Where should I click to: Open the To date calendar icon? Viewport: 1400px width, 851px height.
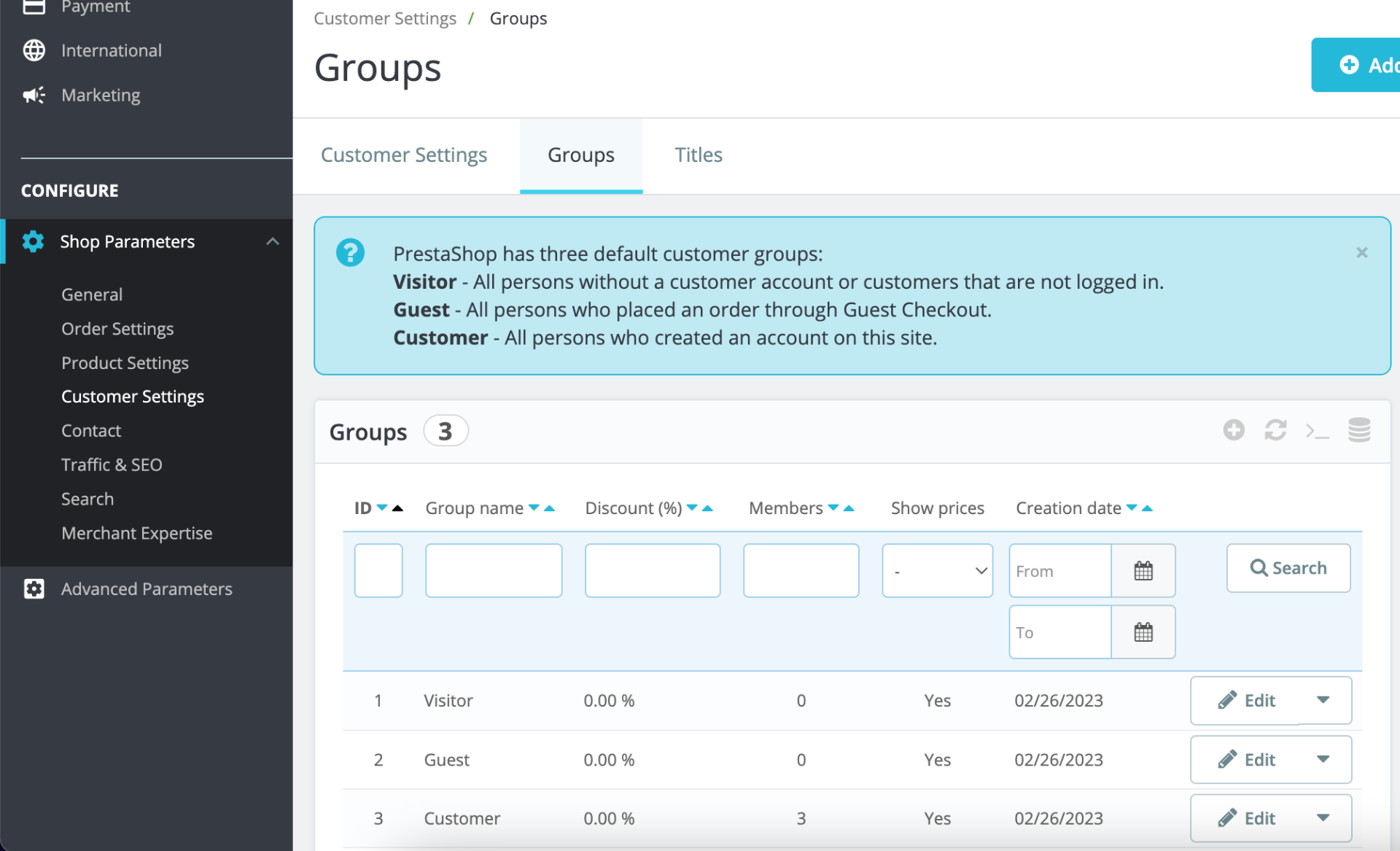click(1143, 632)
